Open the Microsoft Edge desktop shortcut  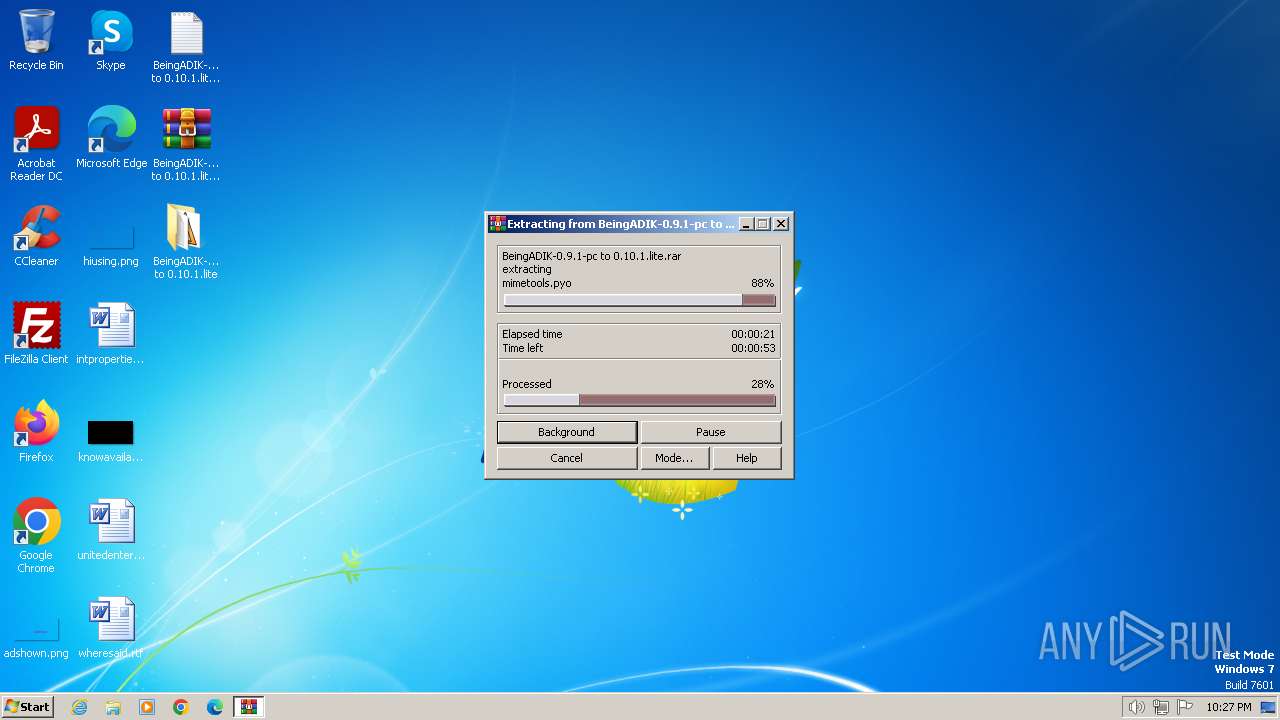click(x=111, y=138)
